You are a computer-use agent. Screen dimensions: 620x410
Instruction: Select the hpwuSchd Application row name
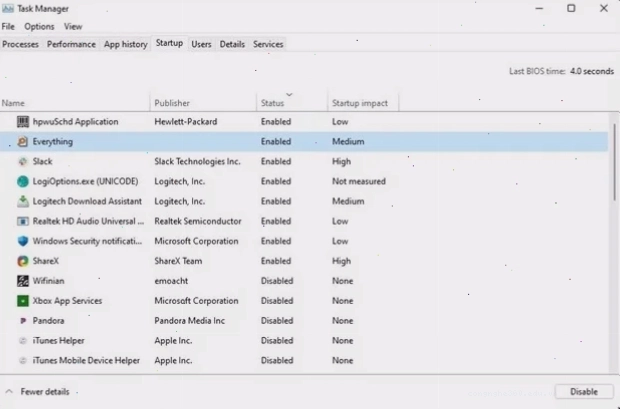point(76,122)
